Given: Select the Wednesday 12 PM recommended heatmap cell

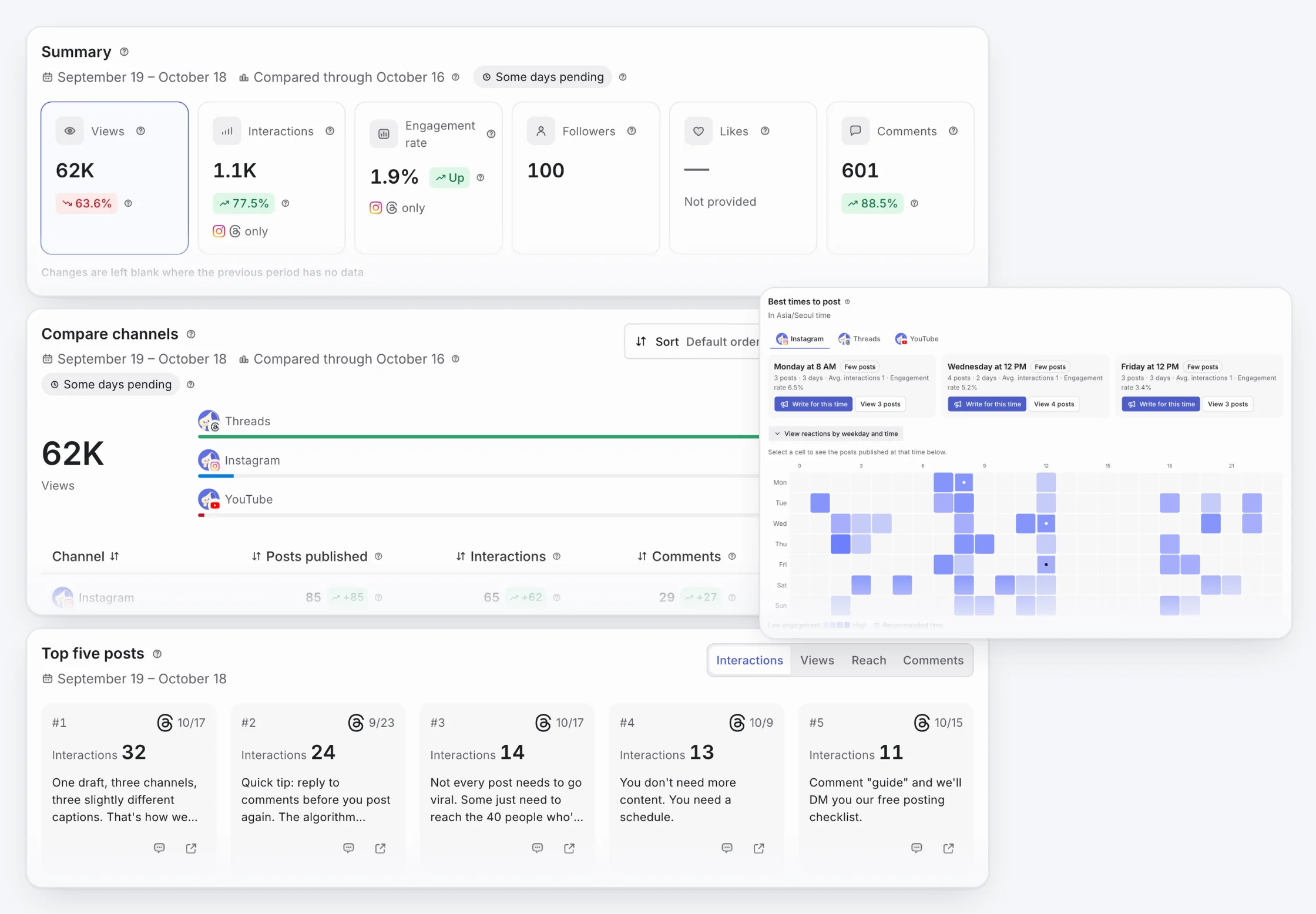Looking at the screenshot, I should pos(1046,523).
